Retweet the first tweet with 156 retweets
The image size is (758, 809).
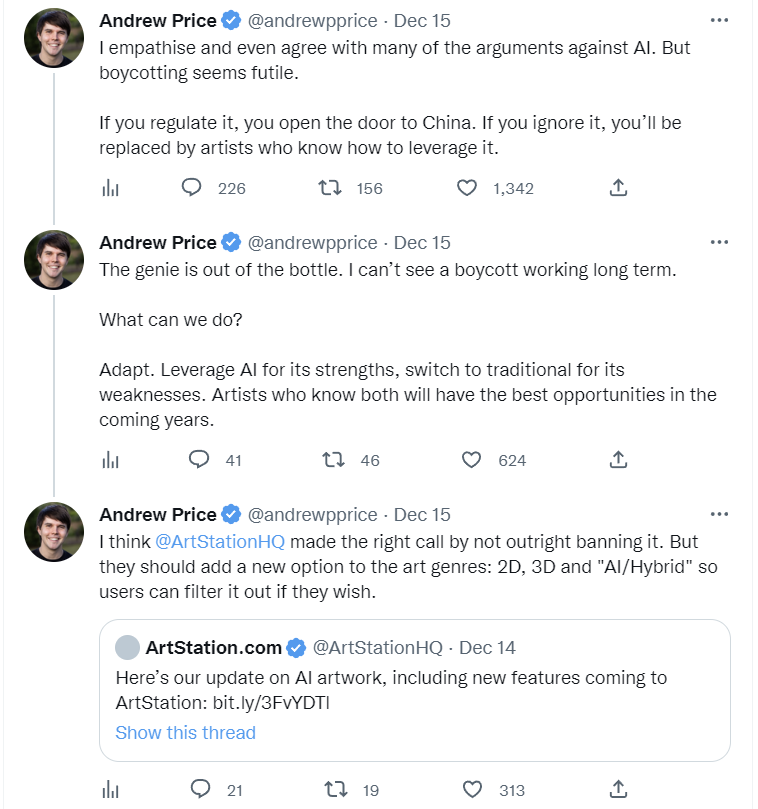(330, 188)
